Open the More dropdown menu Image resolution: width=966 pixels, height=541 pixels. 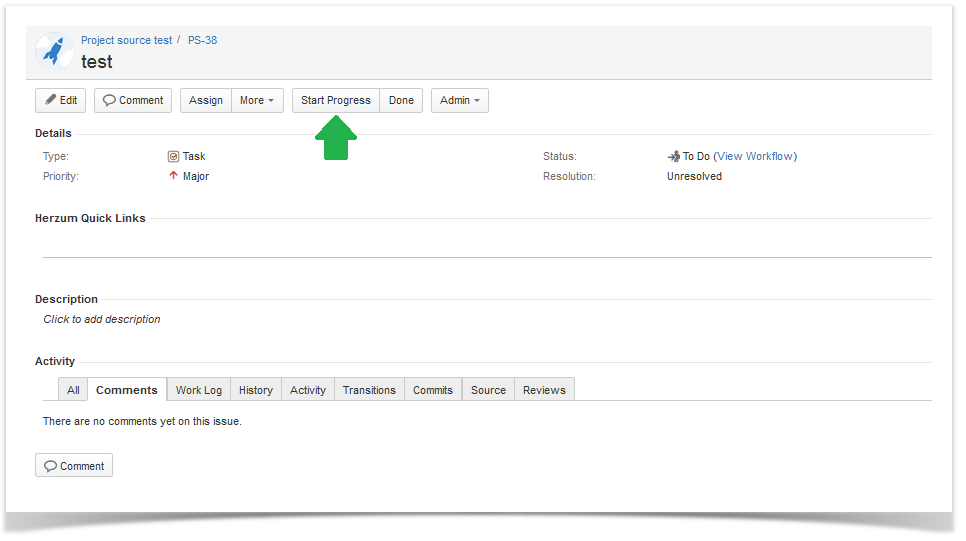(257, 100)
